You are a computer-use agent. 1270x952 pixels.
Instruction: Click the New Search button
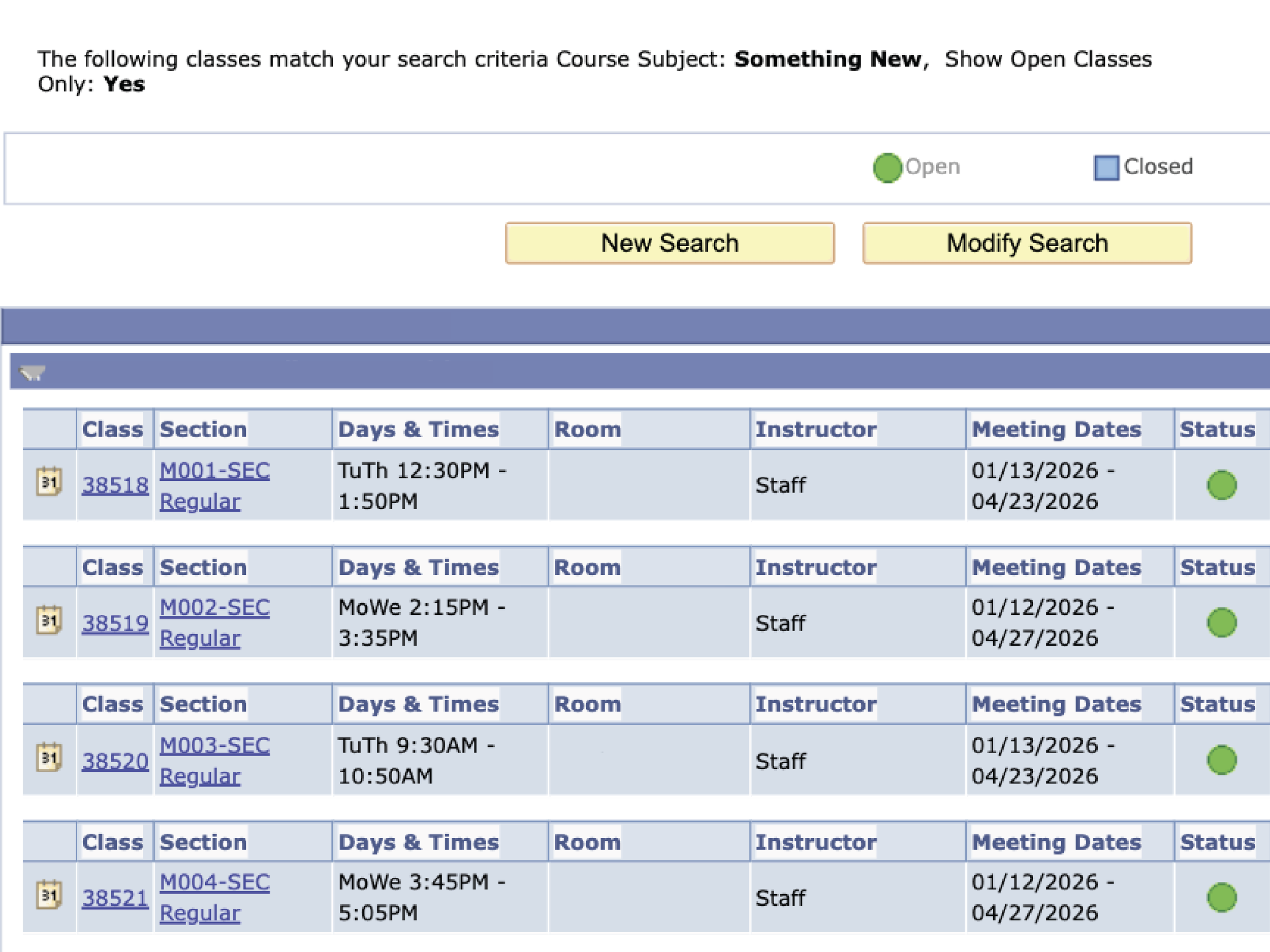point(670,243)
